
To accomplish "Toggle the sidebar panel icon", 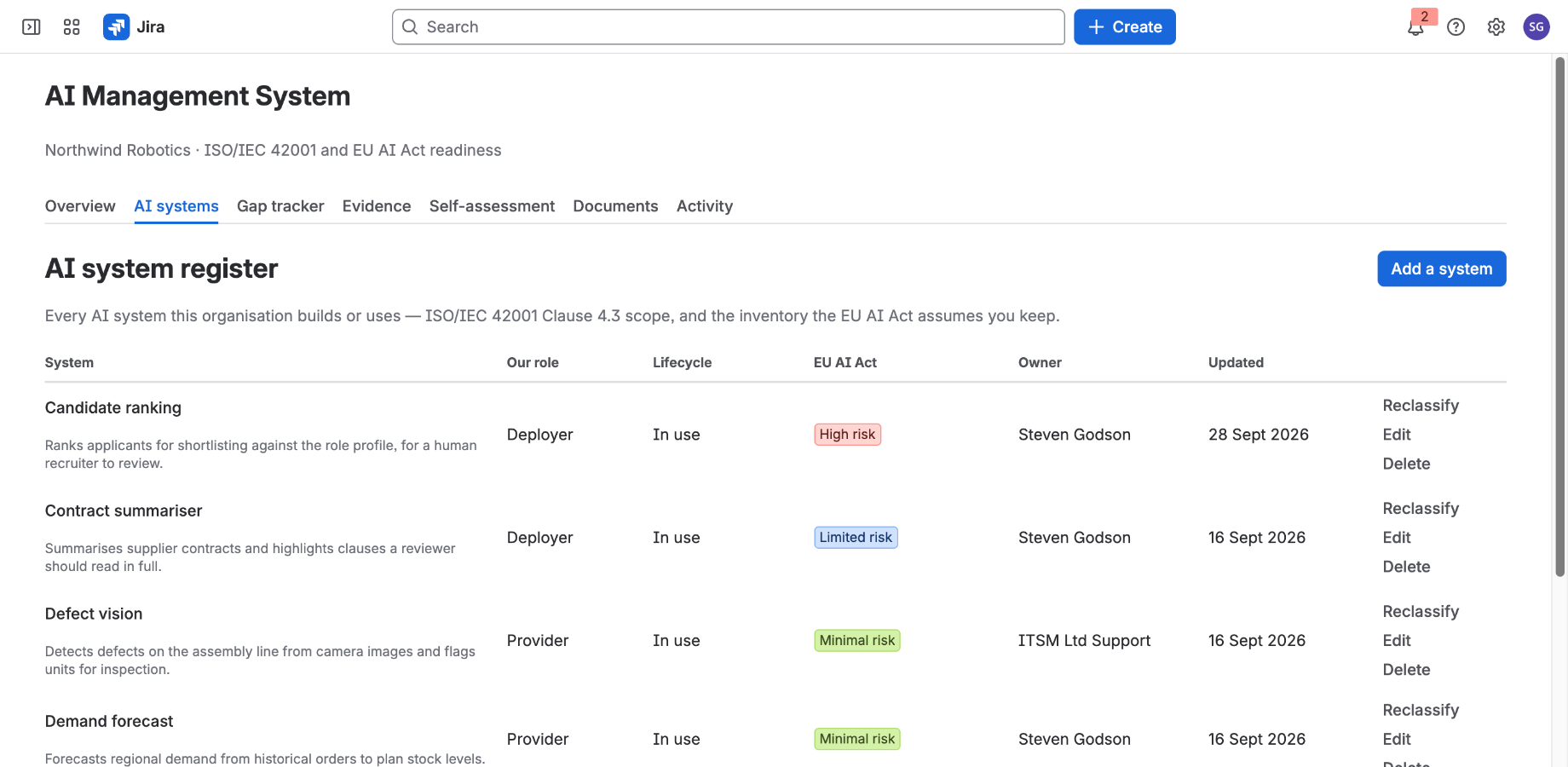I will pyautogui.click(x=32, y=27).
